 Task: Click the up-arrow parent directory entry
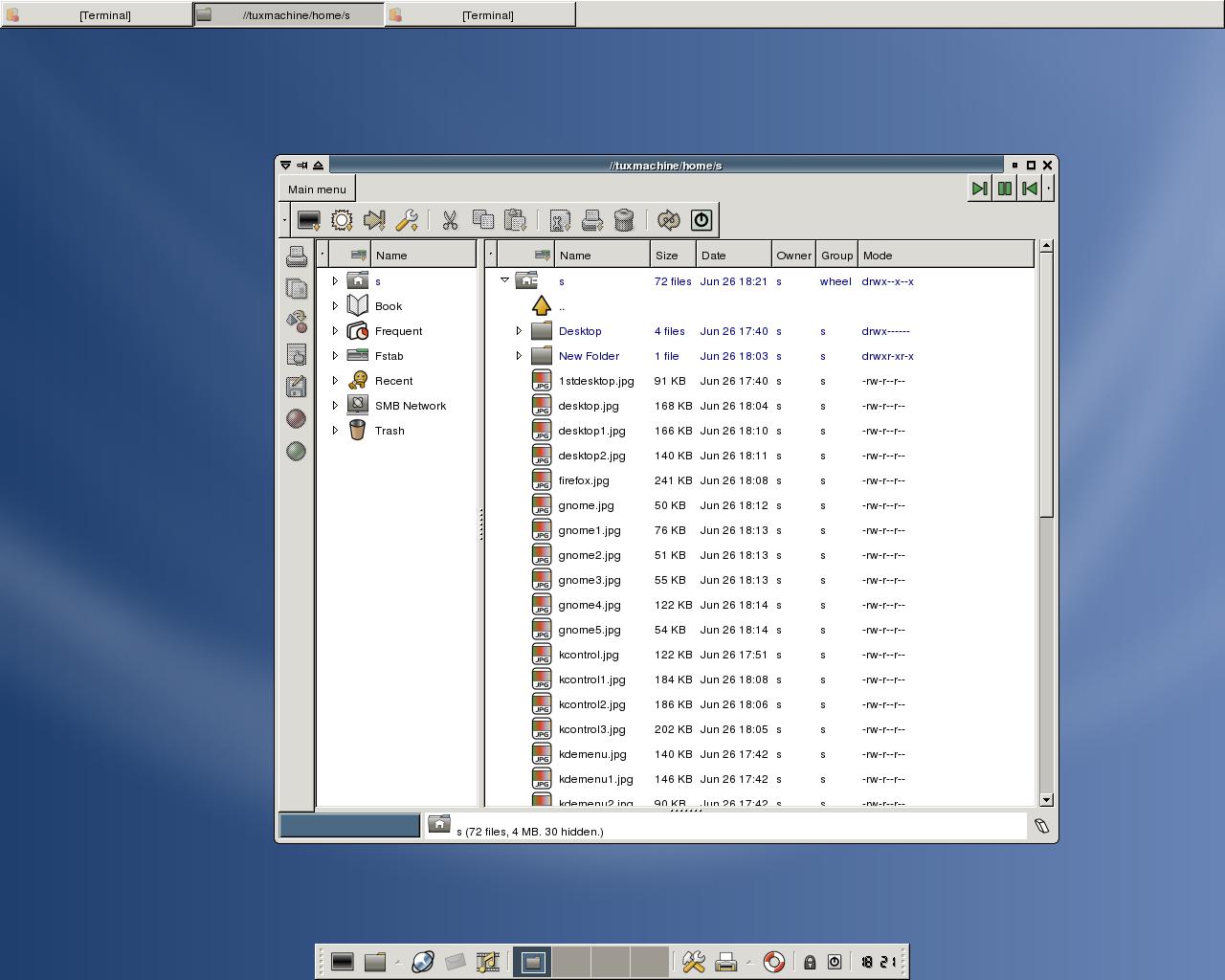(x=541, y=306)
